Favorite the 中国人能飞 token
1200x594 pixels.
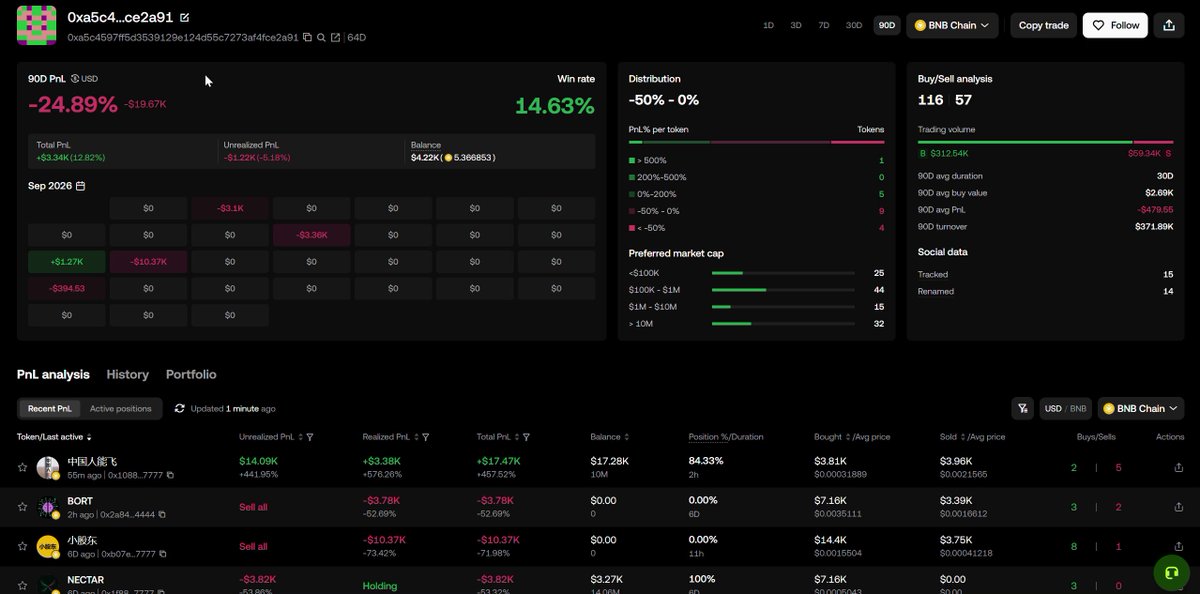tap(22, 467)
